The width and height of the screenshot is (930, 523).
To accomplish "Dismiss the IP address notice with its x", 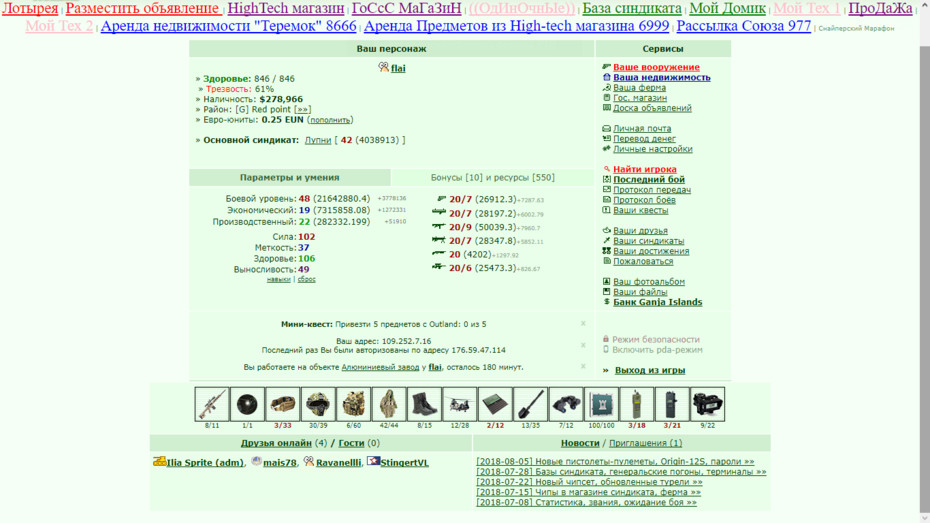I will 583,345.
